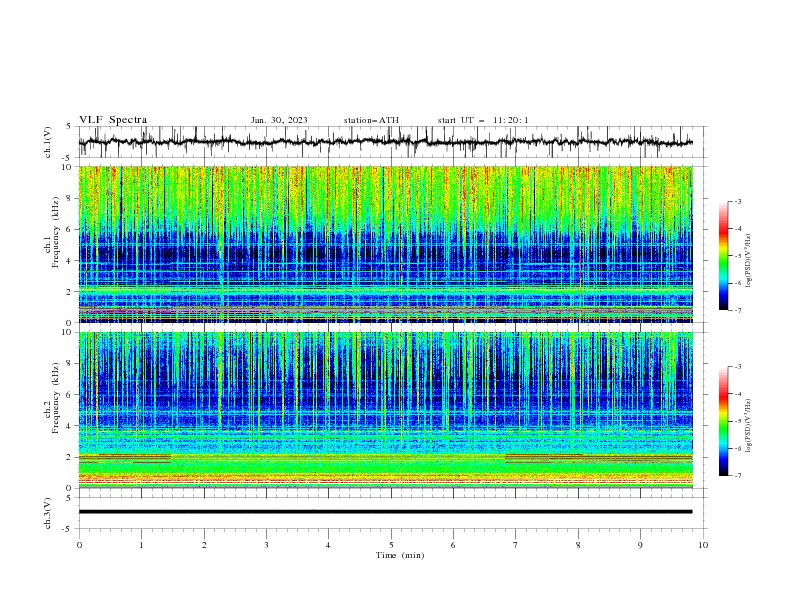Click the time axis tick label "9"
The width and height of the screenshot is (792, 612).
[x=640, y=545]
